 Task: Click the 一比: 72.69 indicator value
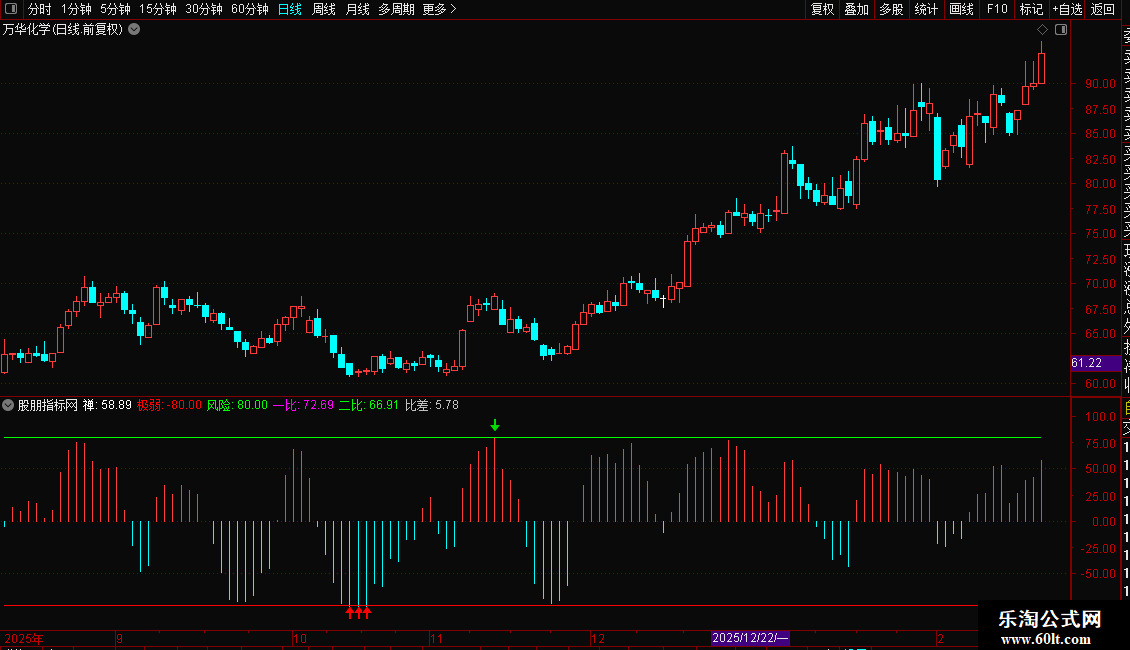click(303, 405)
